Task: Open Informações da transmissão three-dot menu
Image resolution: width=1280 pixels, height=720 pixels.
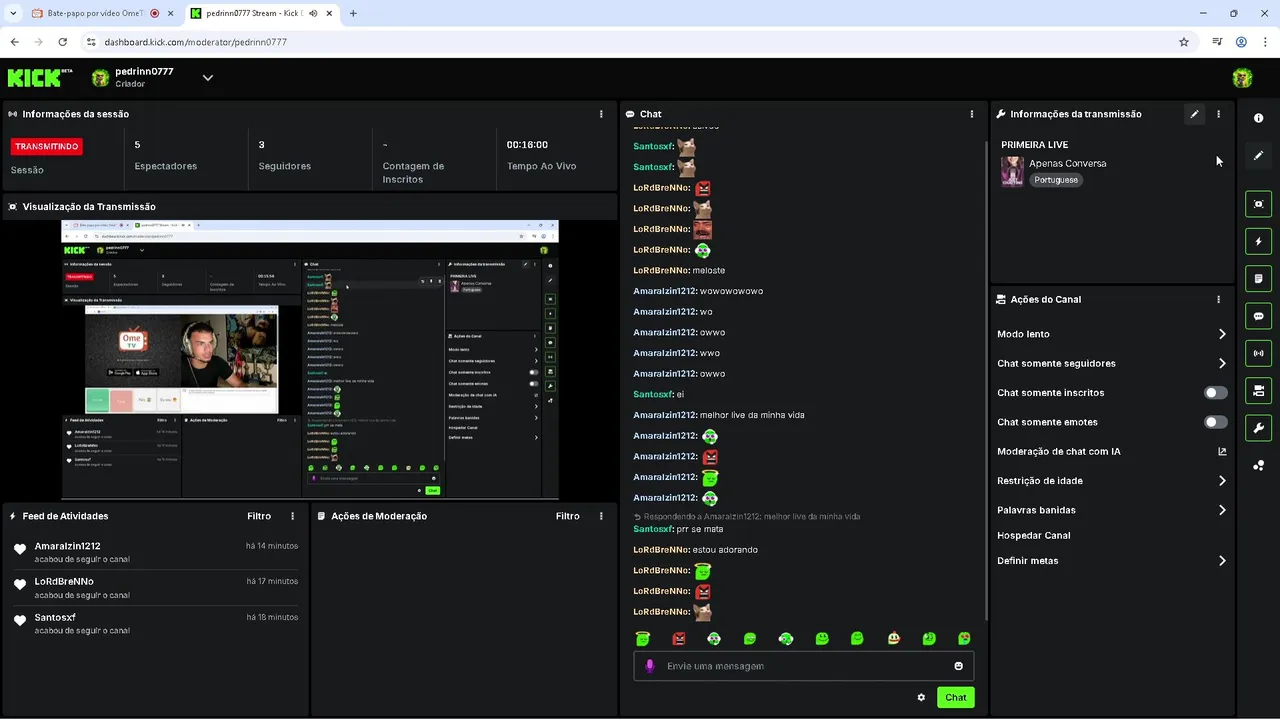Action: (1218, 114)
